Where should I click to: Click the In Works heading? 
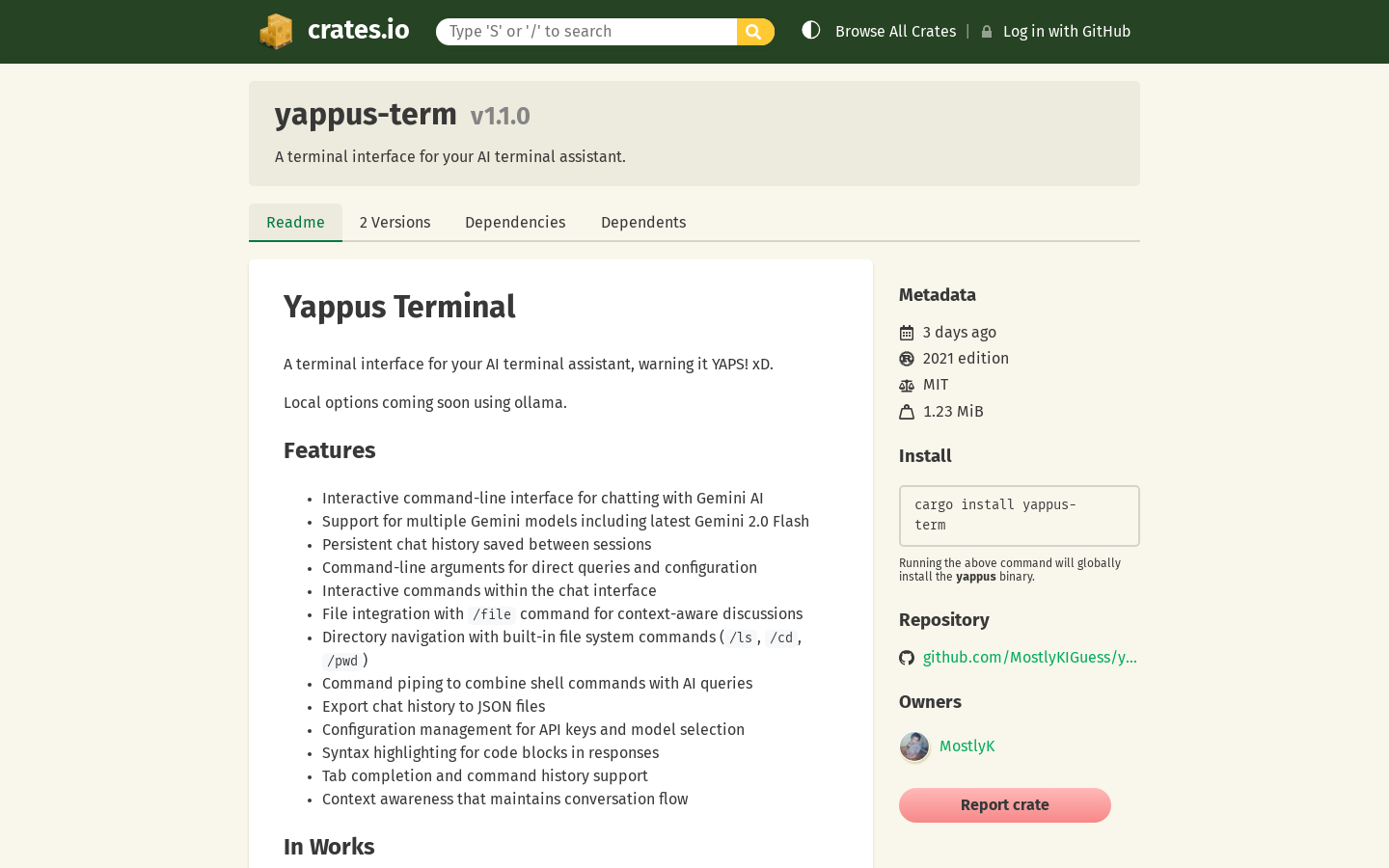pos(329,847)
